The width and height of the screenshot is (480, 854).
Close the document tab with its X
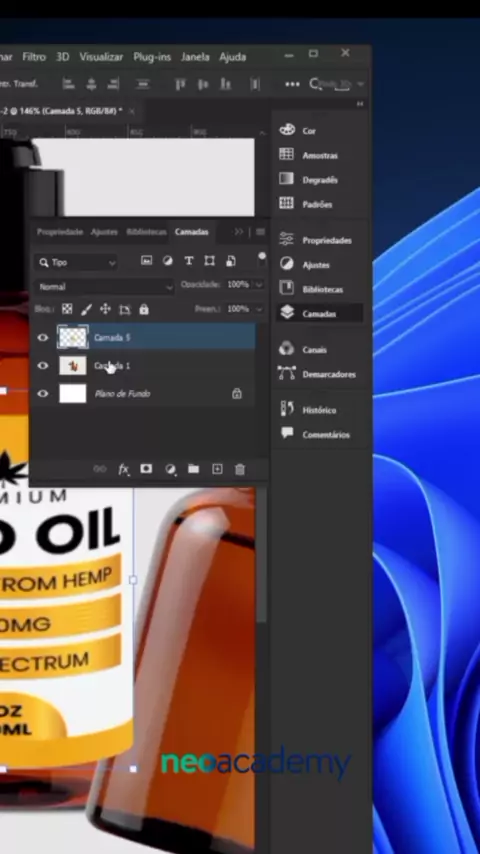[x=132, y=111]
